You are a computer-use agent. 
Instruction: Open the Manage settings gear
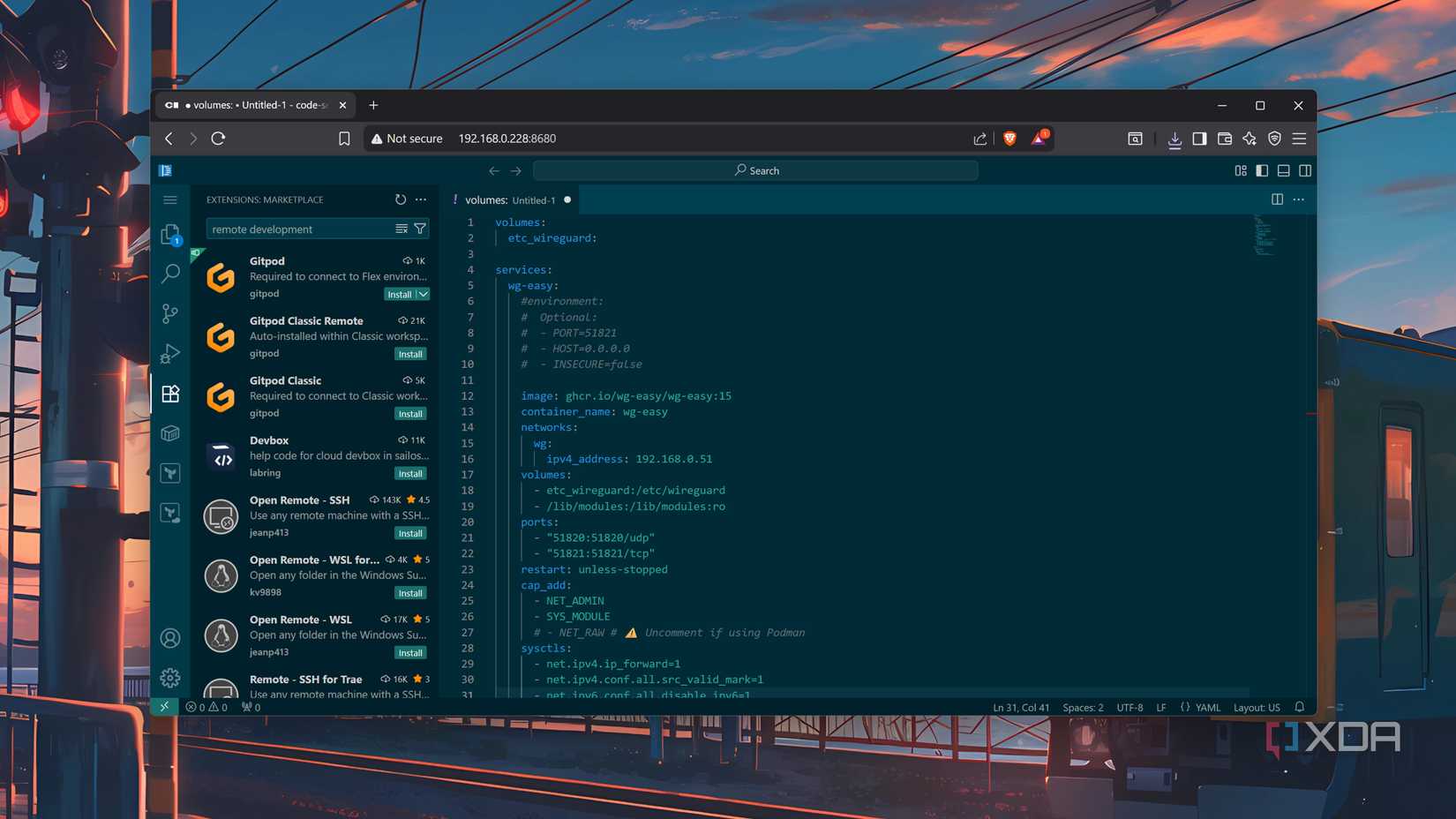[170, 678]
